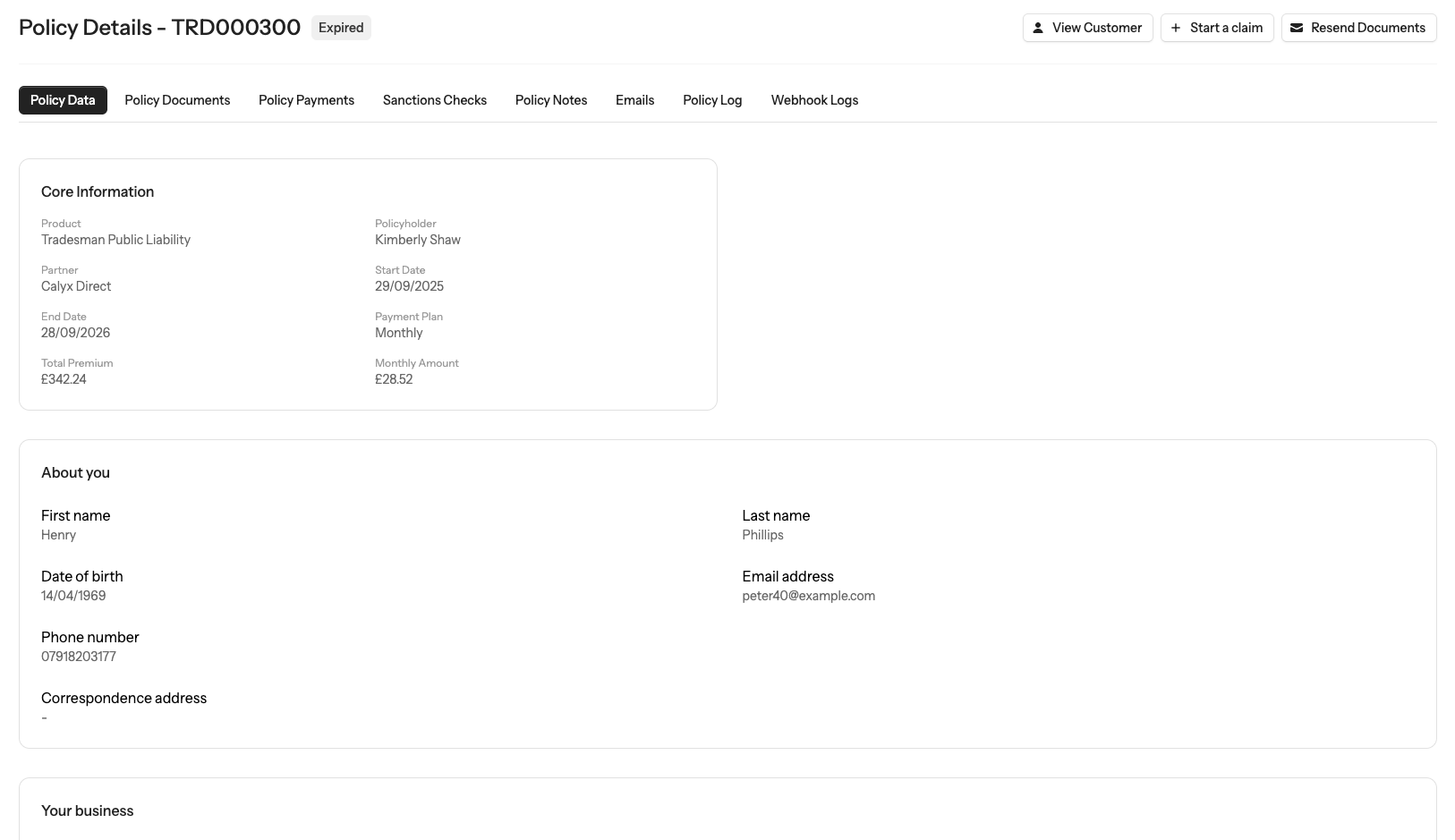The width and height of the screenshot is (1455, 840).
Task: Start a claim for this policy
Action: pos(1217,28)
